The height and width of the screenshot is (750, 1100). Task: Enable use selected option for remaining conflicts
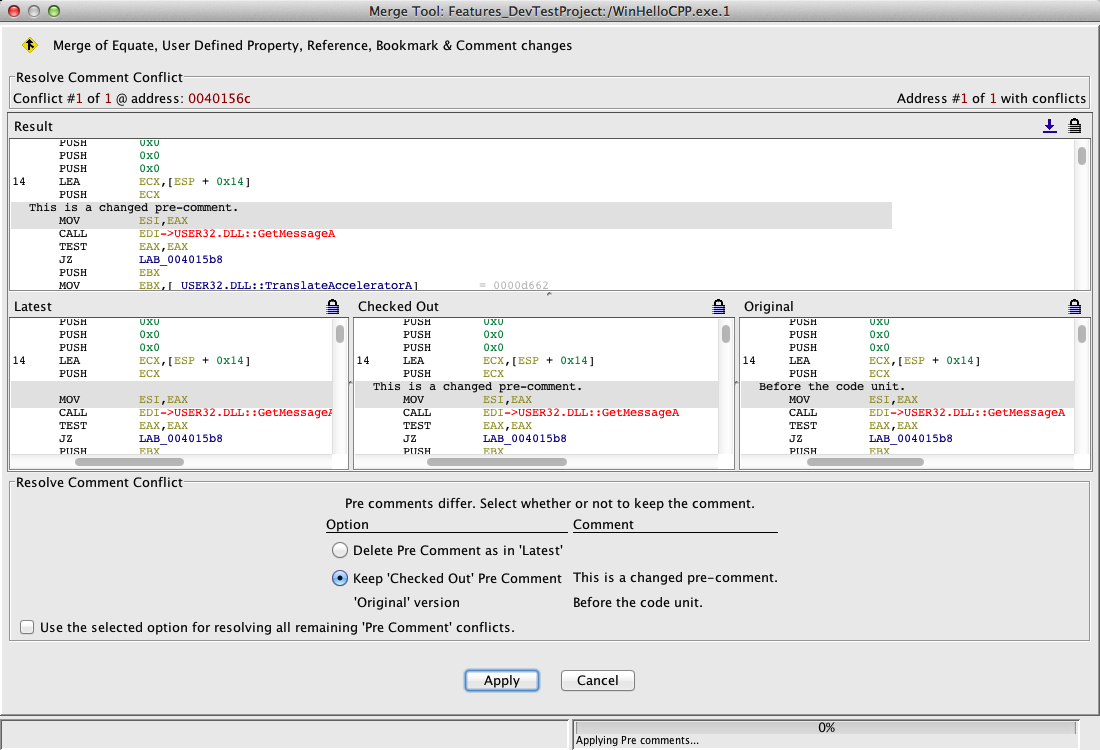point(27,628)
